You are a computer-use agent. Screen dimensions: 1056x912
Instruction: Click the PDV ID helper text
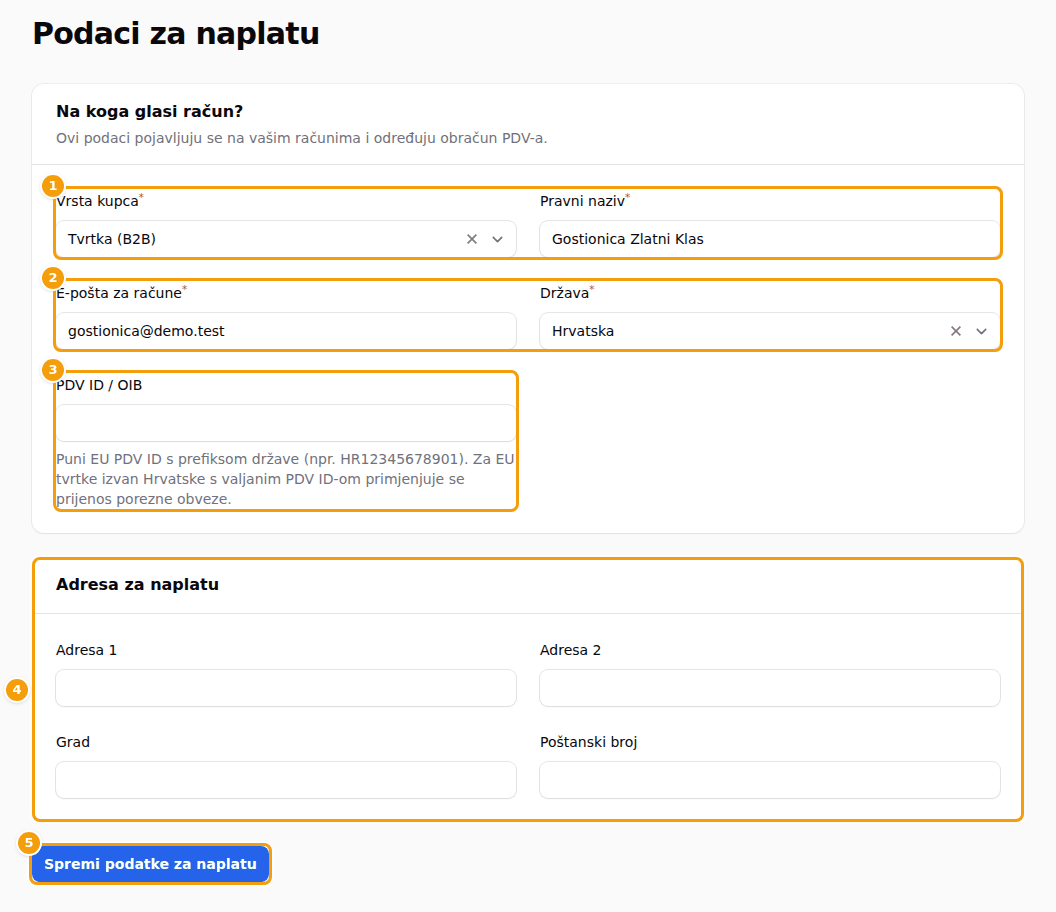(x=286, y=479)
